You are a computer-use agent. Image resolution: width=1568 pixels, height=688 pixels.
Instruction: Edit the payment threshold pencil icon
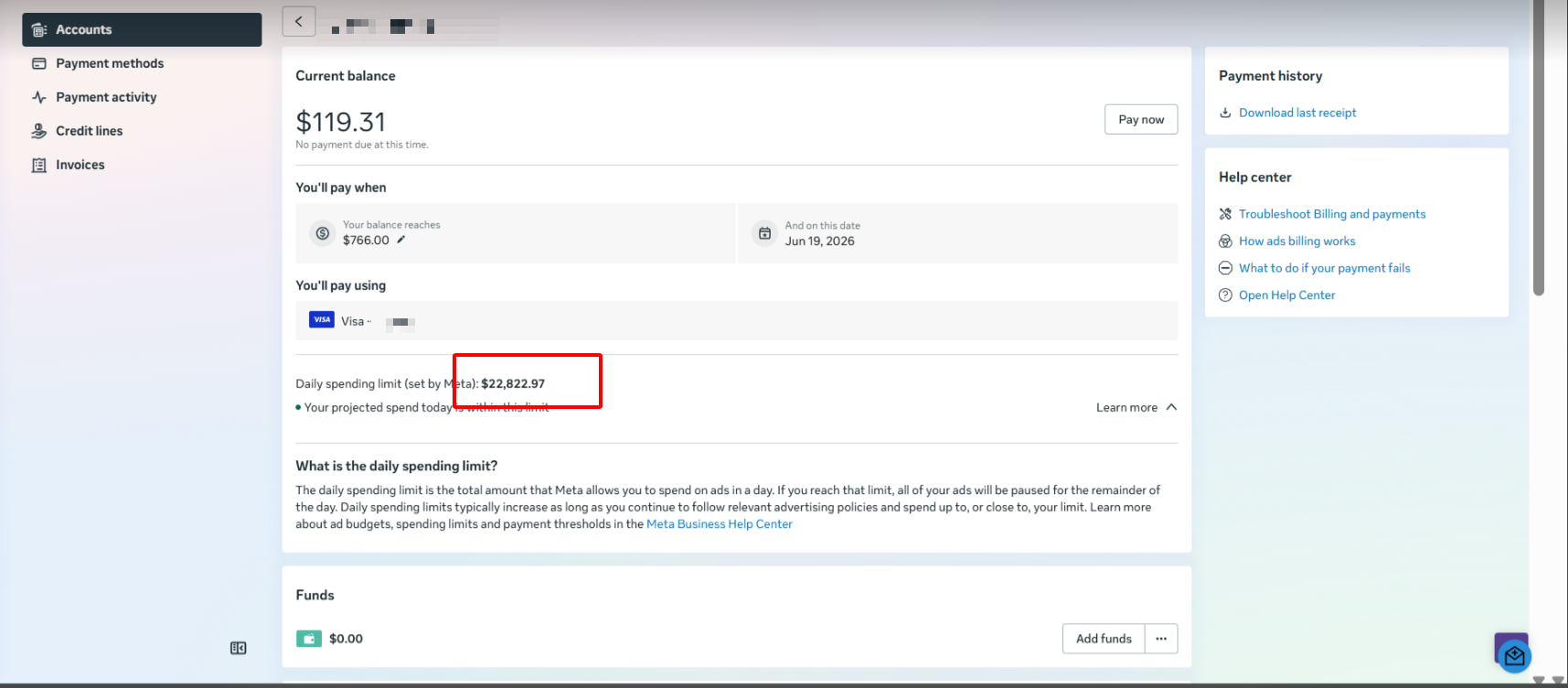tap(400, 240)
